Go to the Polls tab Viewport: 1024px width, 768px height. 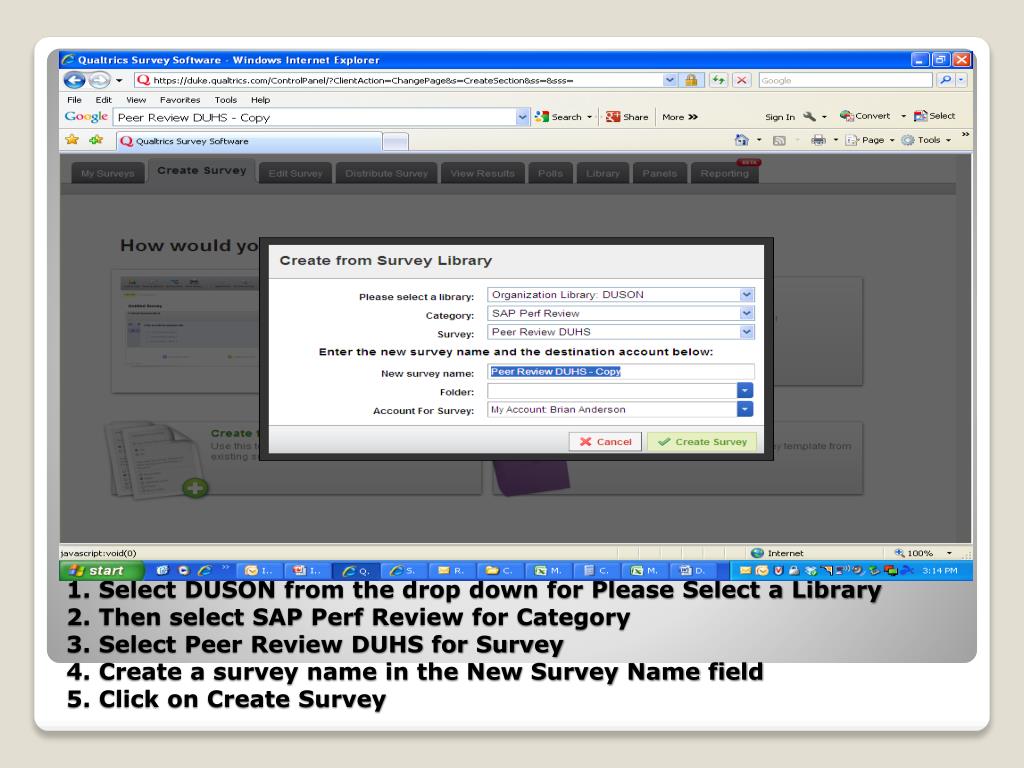[x=551, y=173]
